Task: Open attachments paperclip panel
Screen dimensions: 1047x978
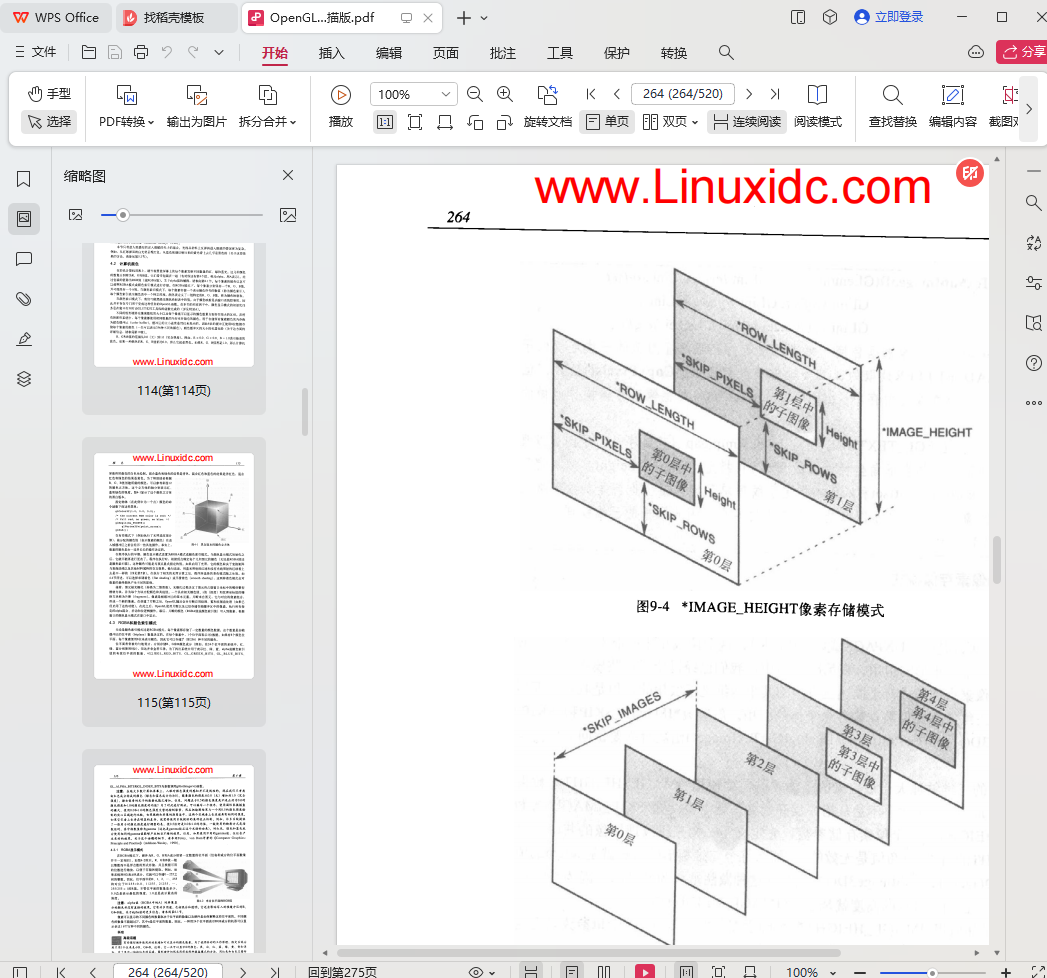Action: [x=24, y=299]
